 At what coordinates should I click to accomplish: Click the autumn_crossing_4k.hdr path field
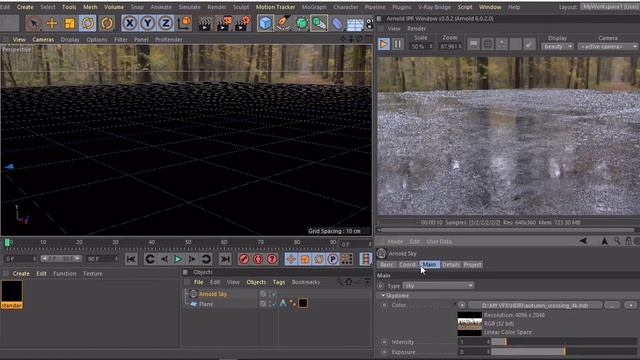(x=535, y=305)
